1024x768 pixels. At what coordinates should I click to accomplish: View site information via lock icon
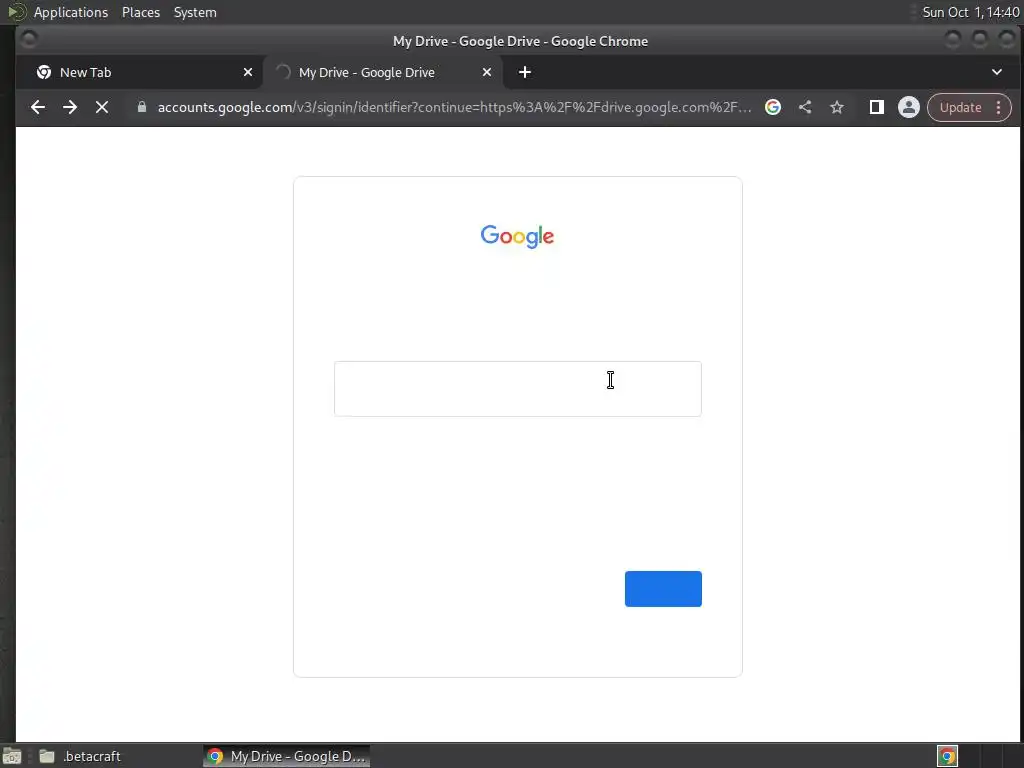142,107
